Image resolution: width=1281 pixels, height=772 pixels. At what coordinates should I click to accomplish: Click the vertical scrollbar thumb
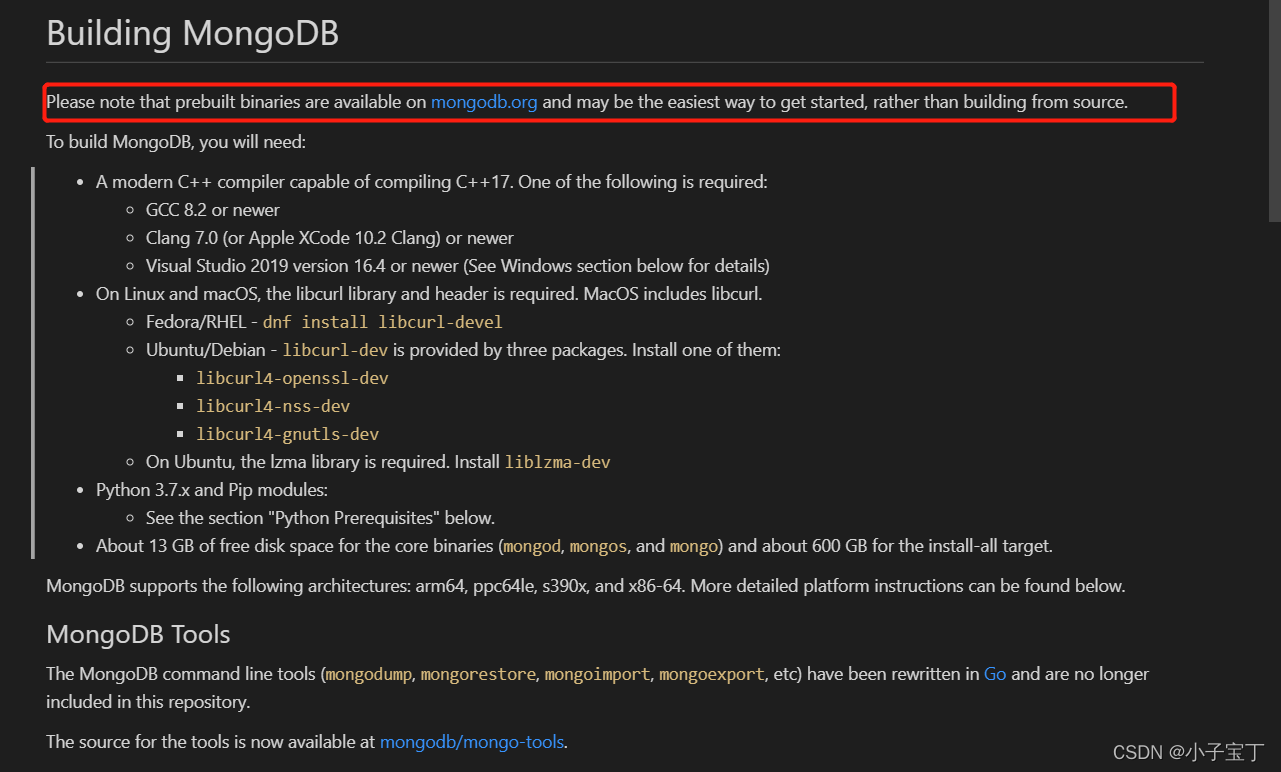click(1274, 110)
